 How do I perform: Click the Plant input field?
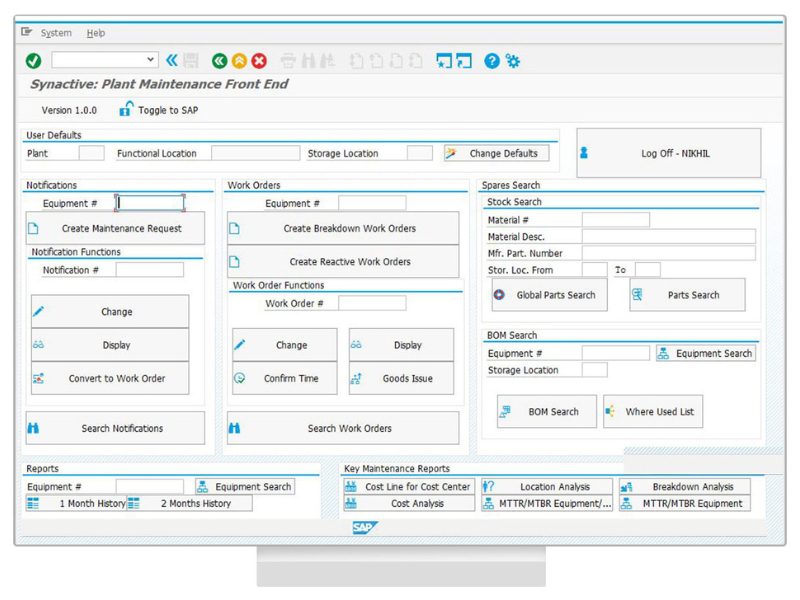pos(92,153)
